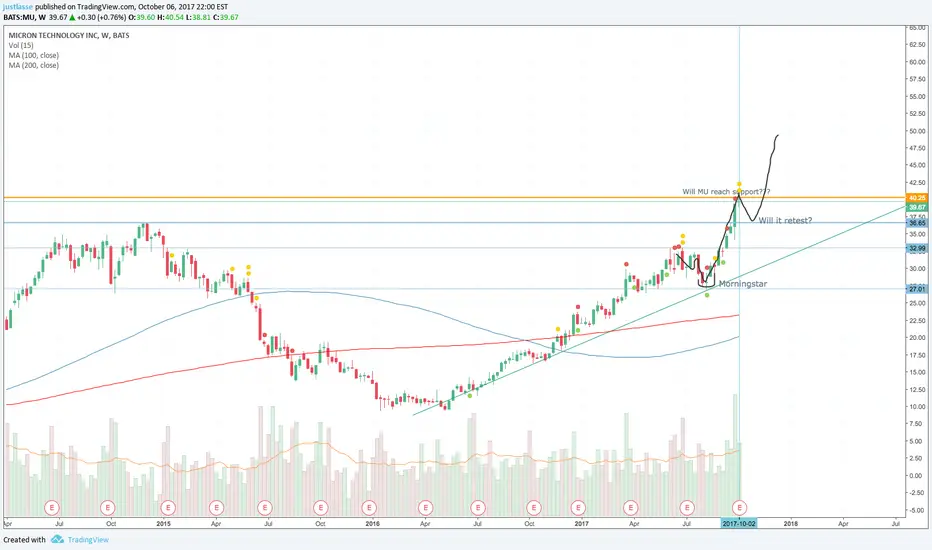The height and width of the screenshot is (550, 932).
Task: Open the justlasse author profile link
Action: tap(17, 7)
